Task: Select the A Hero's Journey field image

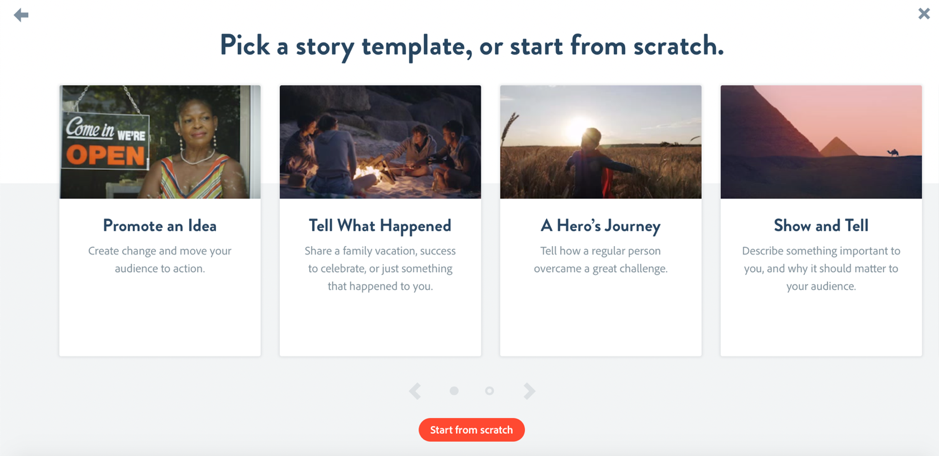Action: tap(601, 142)
